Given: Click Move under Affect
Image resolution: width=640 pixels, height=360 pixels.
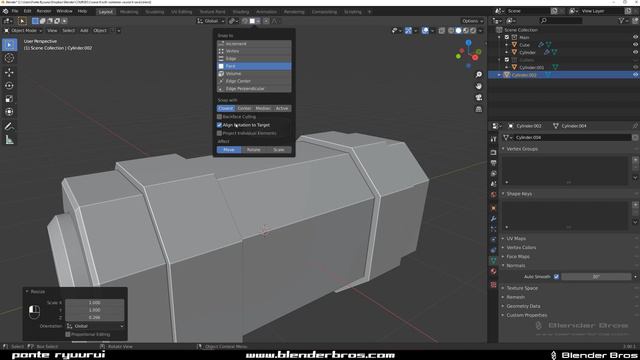Looking at the screenshot, I should click(229, 150).
